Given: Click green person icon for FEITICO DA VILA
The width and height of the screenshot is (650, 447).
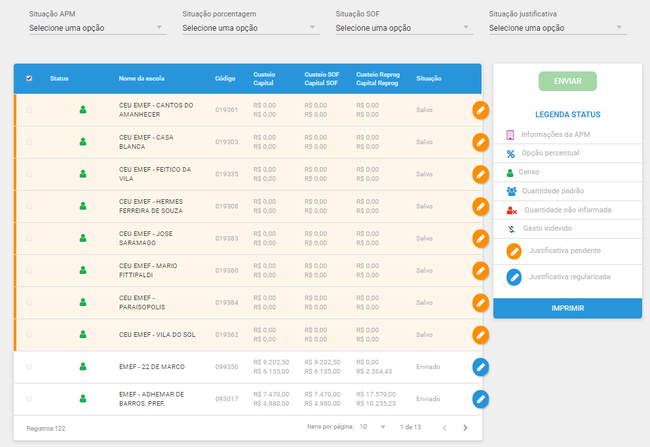Looking at the screenshot, I should pos(83,174).
